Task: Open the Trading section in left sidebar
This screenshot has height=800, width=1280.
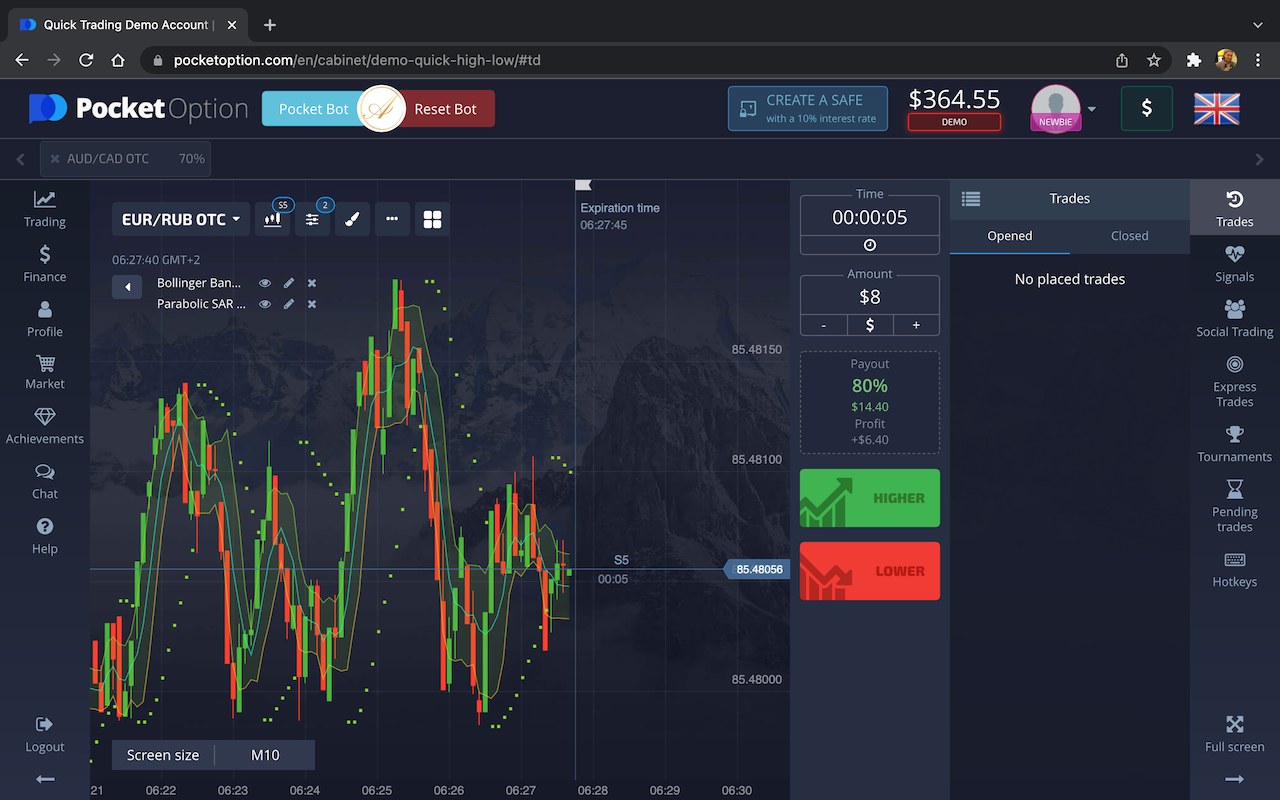Action: (x=44, y=208)
